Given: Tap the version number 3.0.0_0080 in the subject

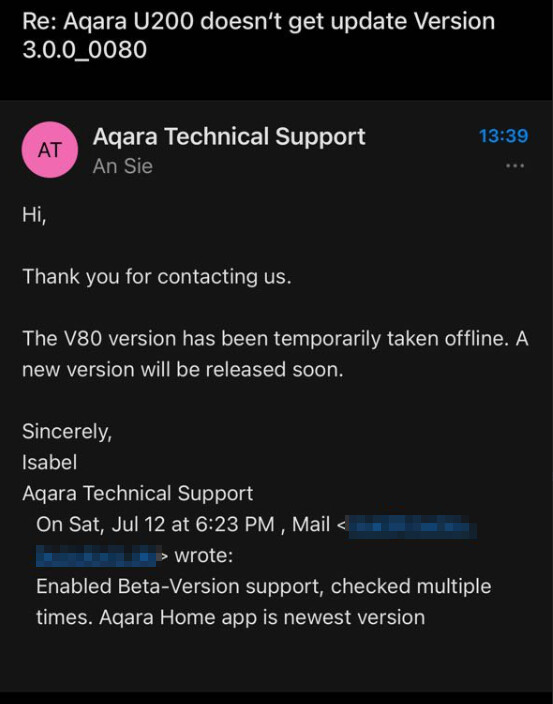Looking at the screenshot, I should click(84, 49).
